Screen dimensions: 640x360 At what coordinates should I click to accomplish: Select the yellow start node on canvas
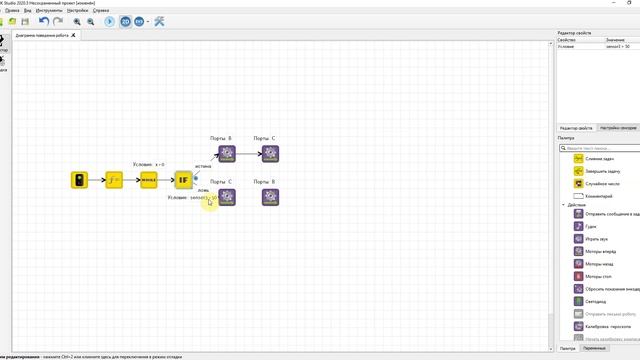coord(79,180)
